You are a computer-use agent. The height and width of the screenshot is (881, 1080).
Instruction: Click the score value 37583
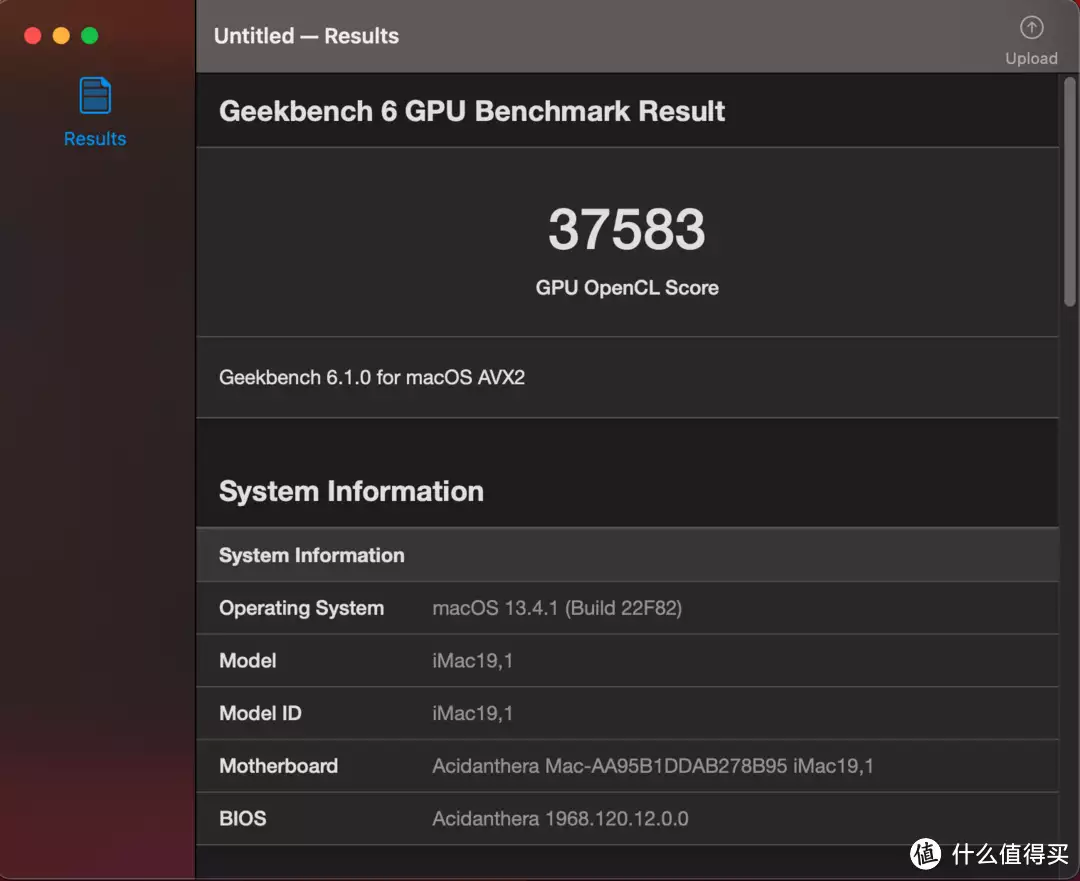(x=627, y=229)
